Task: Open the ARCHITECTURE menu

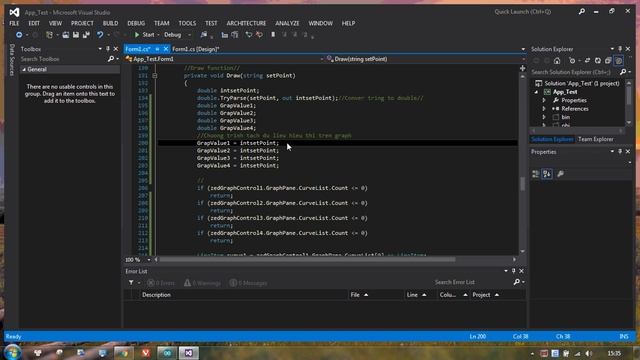Action: (x=246, y=23)
